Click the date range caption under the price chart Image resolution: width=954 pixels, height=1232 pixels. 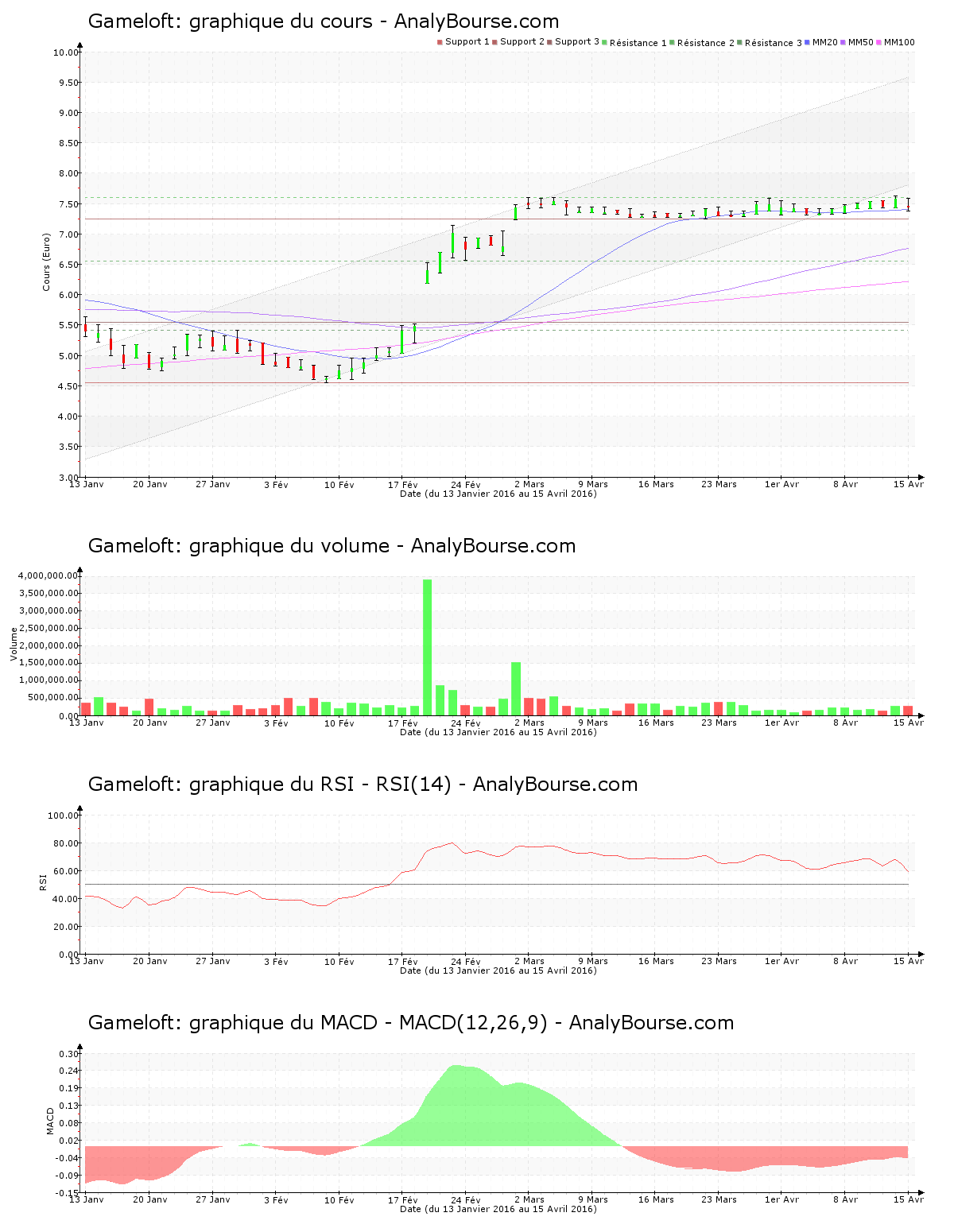pyautogui.click(x=498, y=494)
